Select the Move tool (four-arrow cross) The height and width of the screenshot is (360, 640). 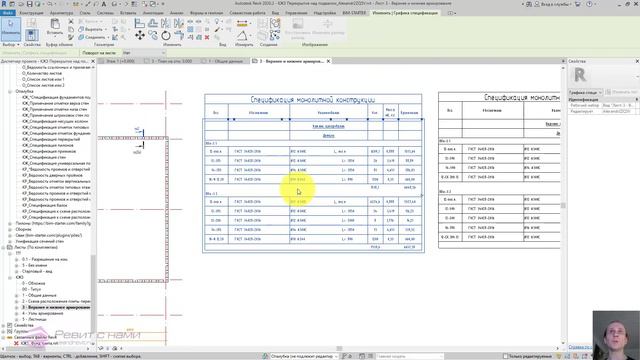point(140,36)
